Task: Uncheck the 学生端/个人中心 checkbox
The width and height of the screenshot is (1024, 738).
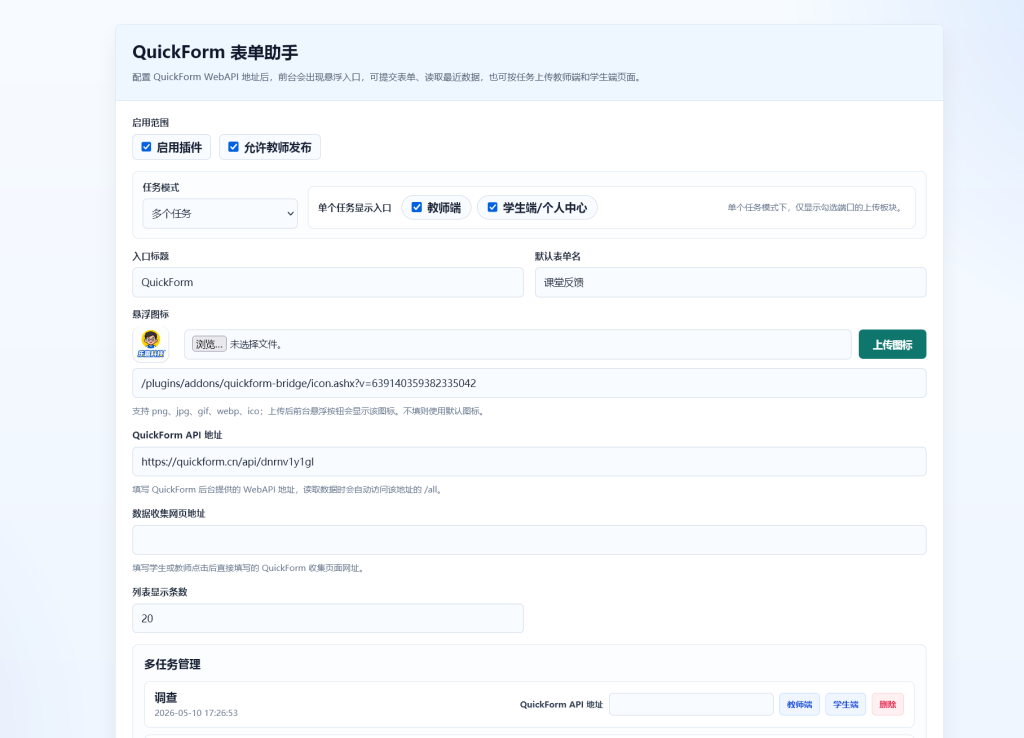Action: tap(492, 207)
